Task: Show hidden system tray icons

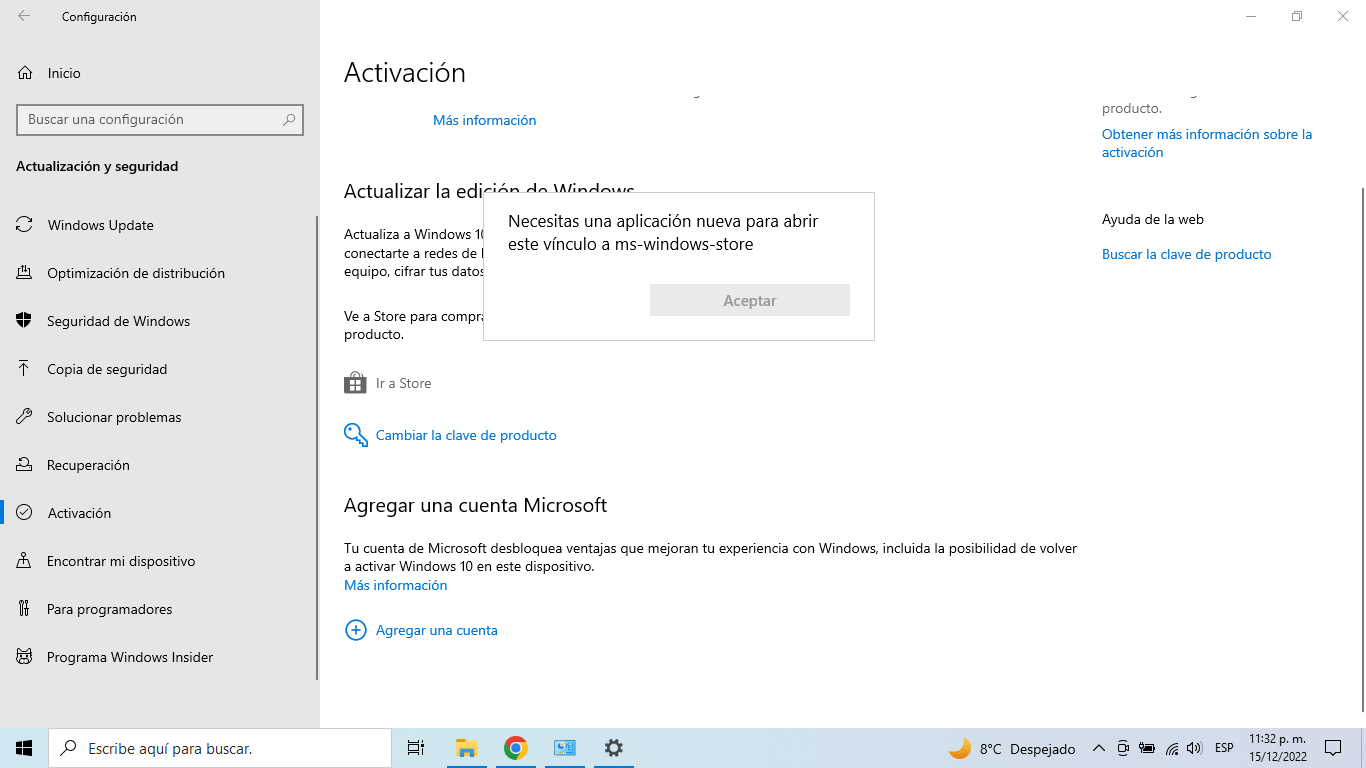Action: coord(1098,748)
